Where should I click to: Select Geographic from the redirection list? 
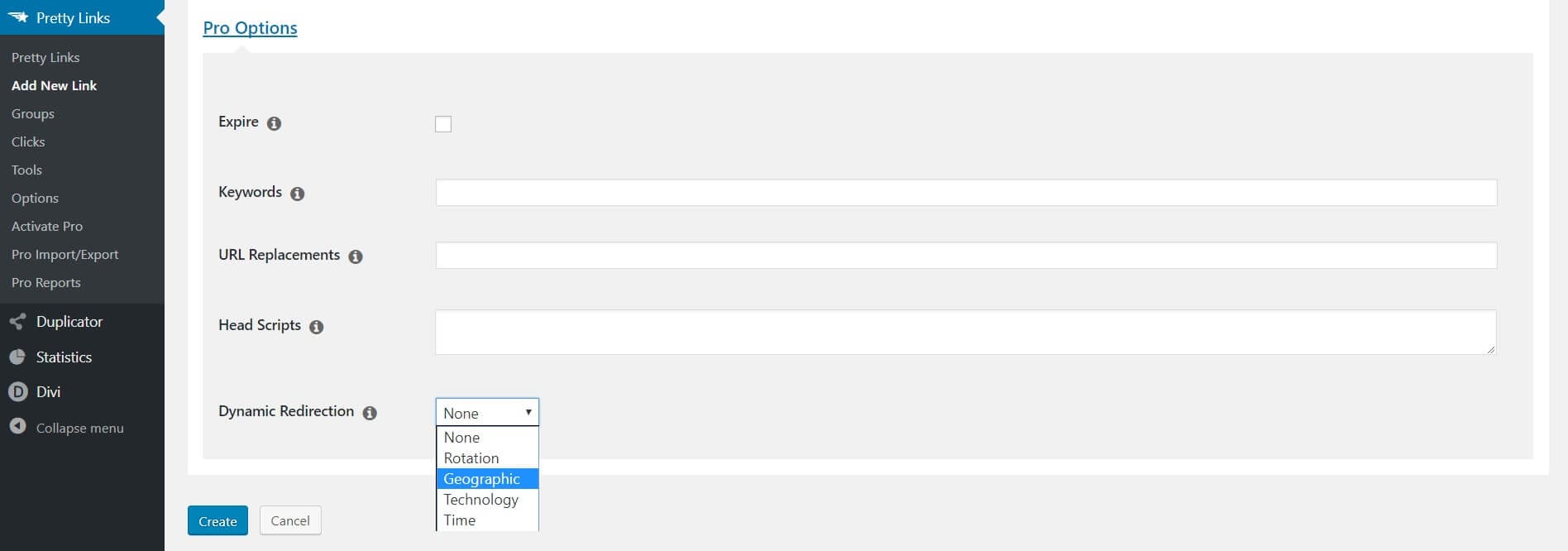pyautogui.click(x=481, y=478)
